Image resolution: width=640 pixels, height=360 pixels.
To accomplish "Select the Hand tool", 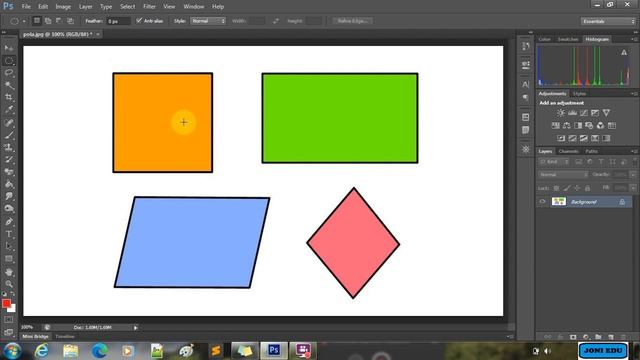I will [x=9, y=272].
